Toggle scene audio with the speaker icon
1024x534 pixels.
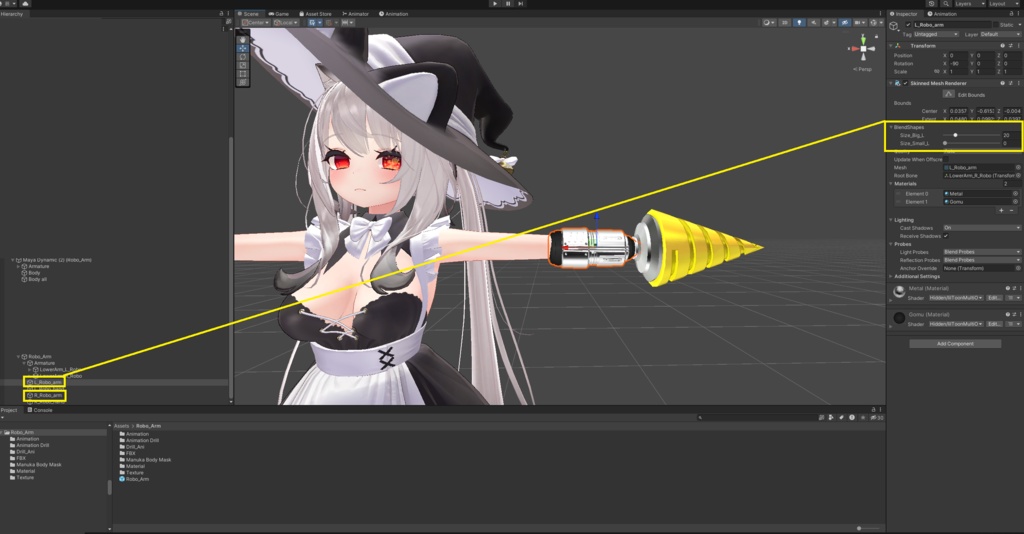pos(813,23)
